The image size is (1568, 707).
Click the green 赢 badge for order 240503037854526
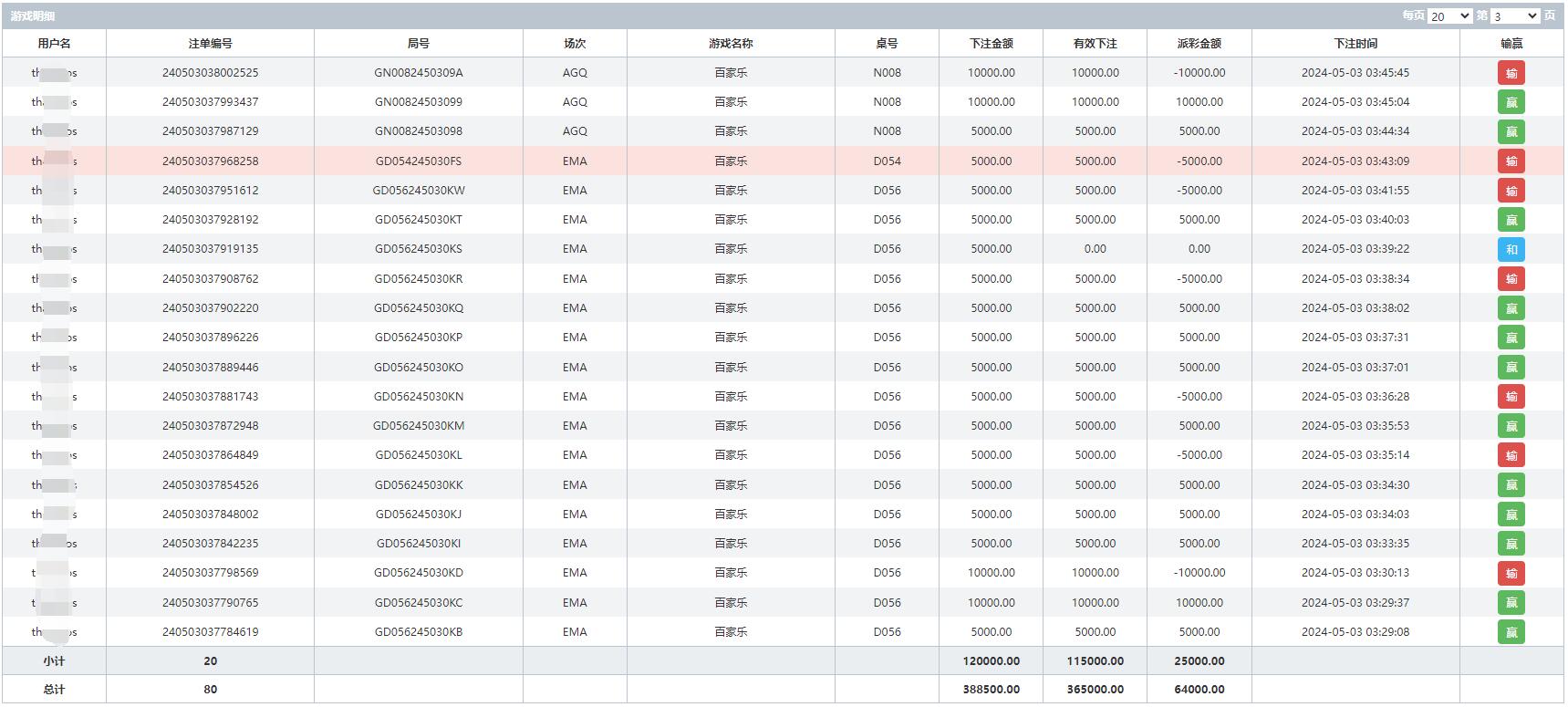(x=1511, y=485)
